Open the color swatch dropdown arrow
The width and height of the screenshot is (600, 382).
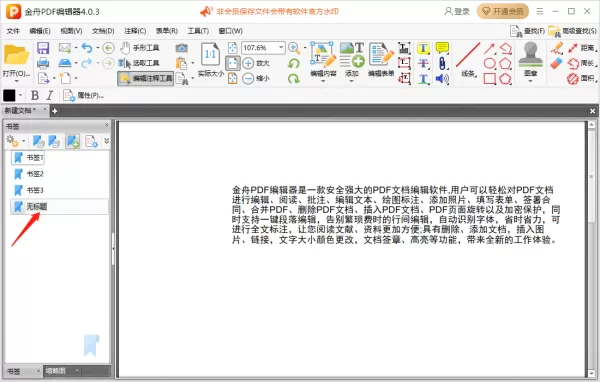coord(20,95)
